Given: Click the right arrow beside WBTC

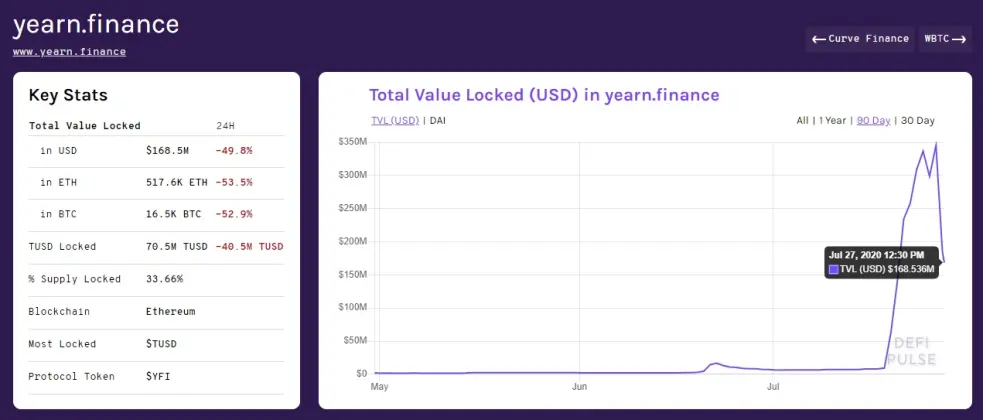Looking at the screenshot, I should point(959,39).
